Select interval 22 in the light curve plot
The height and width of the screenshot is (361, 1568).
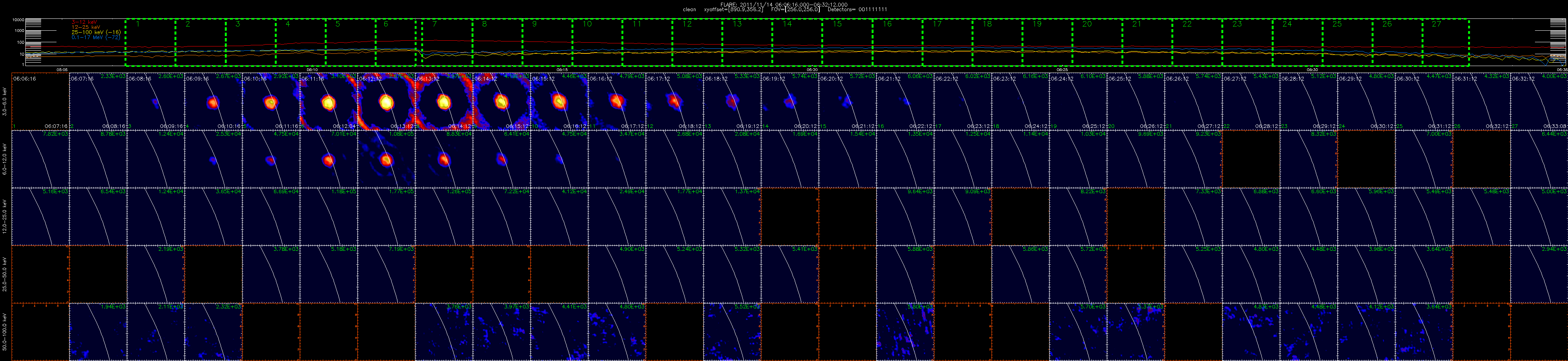pyautogui.click(x=1197, y=42)
